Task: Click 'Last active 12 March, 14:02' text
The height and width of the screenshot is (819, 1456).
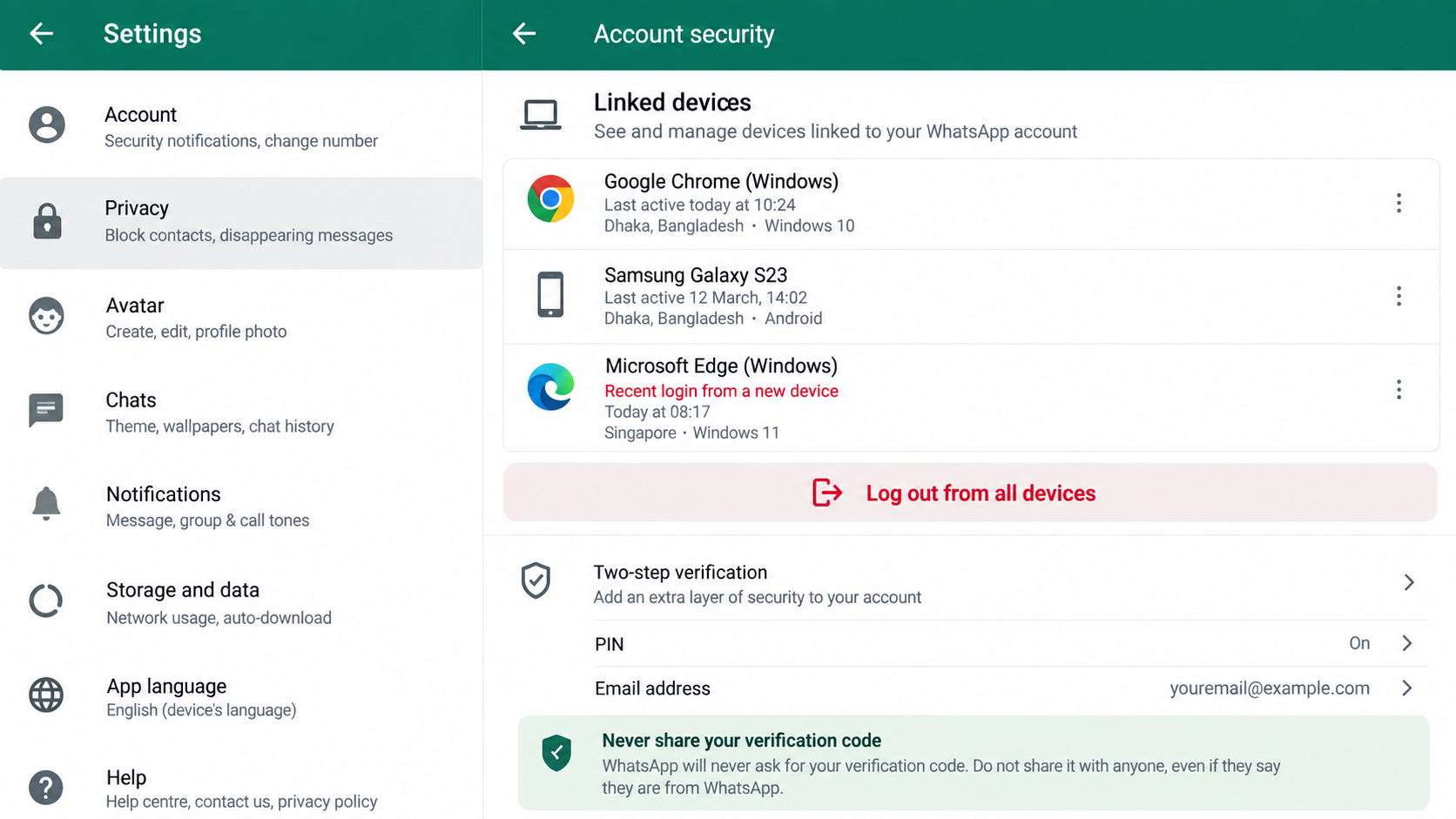Action: click(x=705, y=298)
